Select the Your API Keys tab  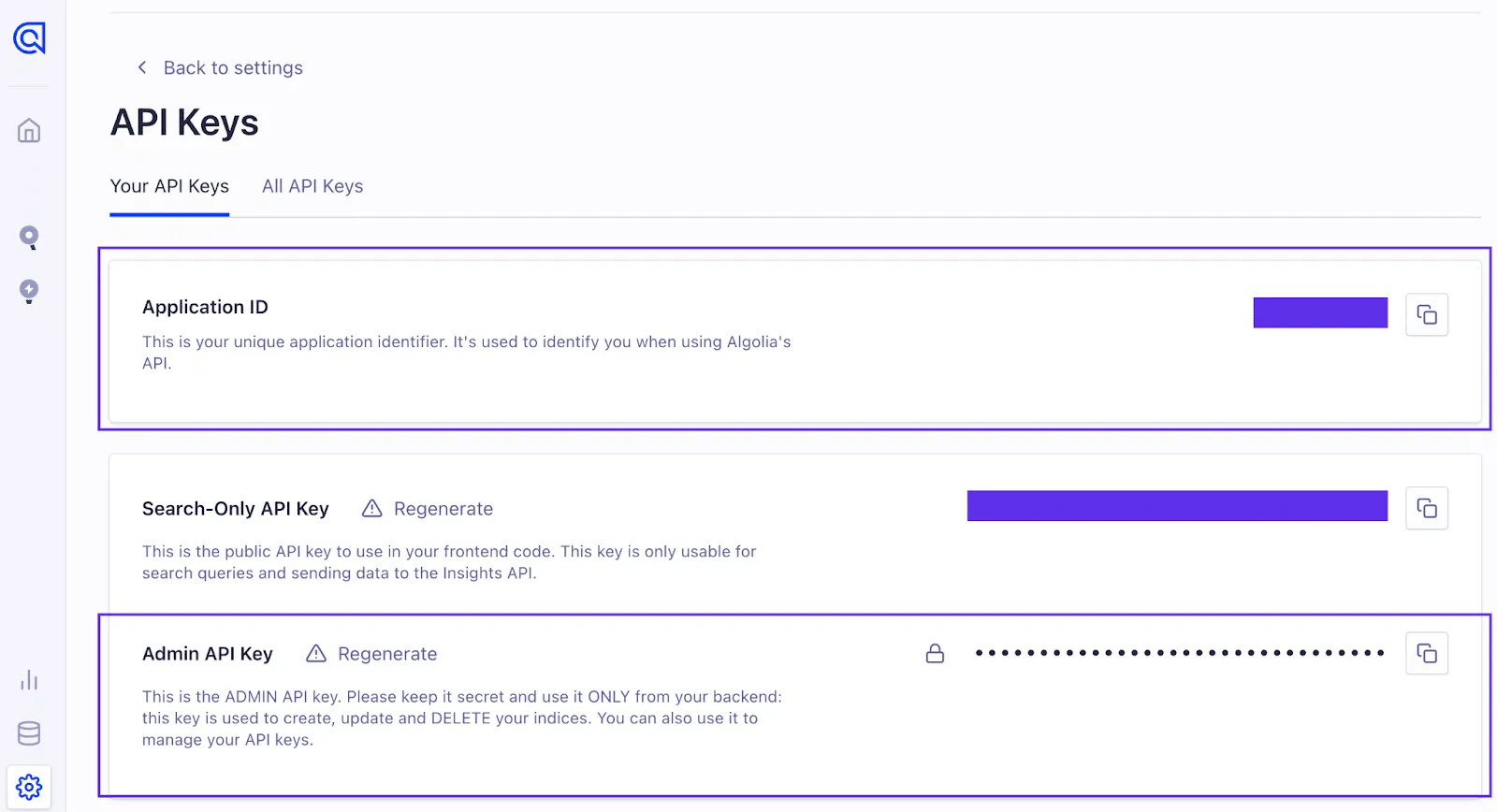point(169,186)
